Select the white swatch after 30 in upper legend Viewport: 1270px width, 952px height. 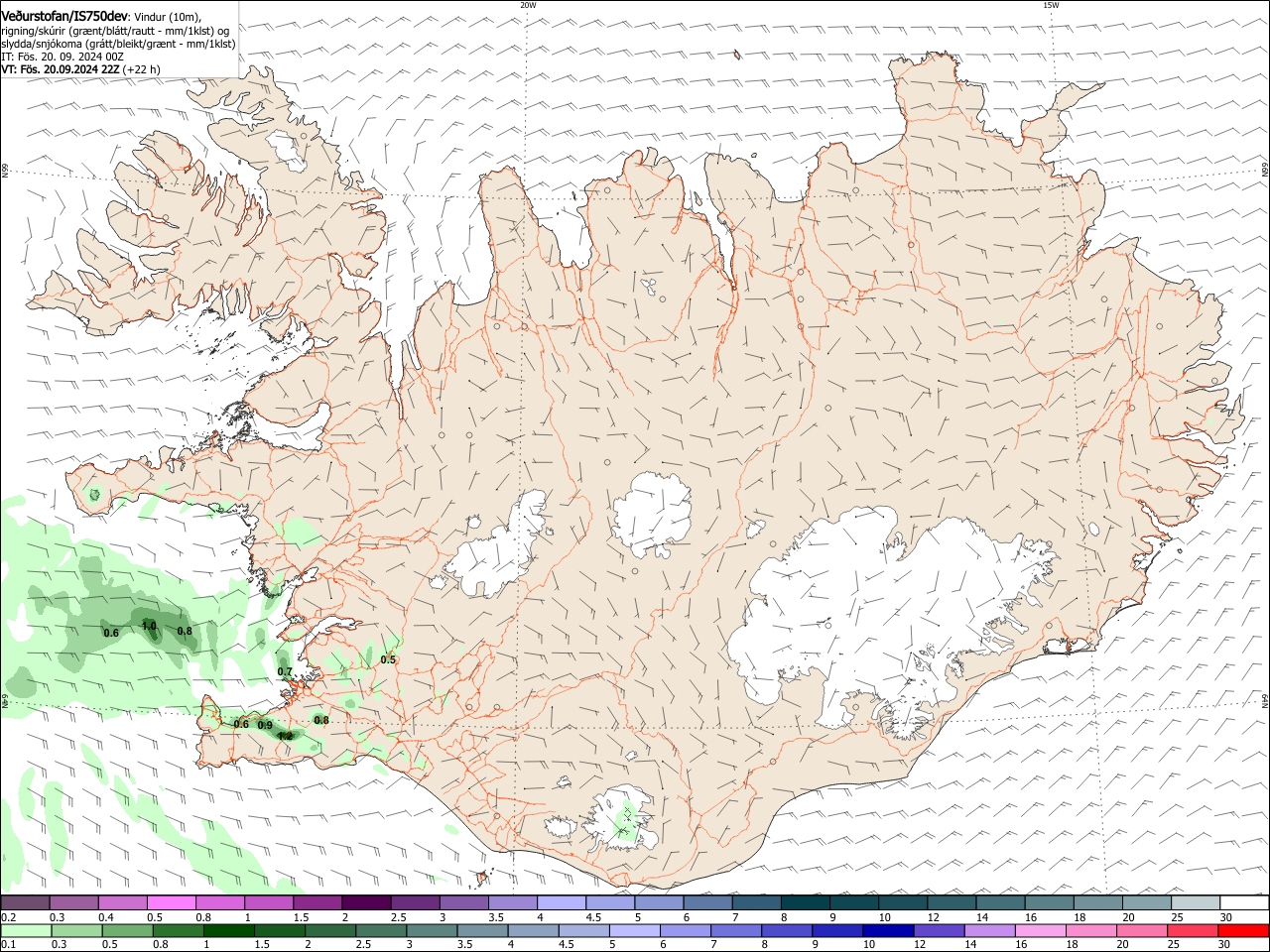(x=1244, y=902)
